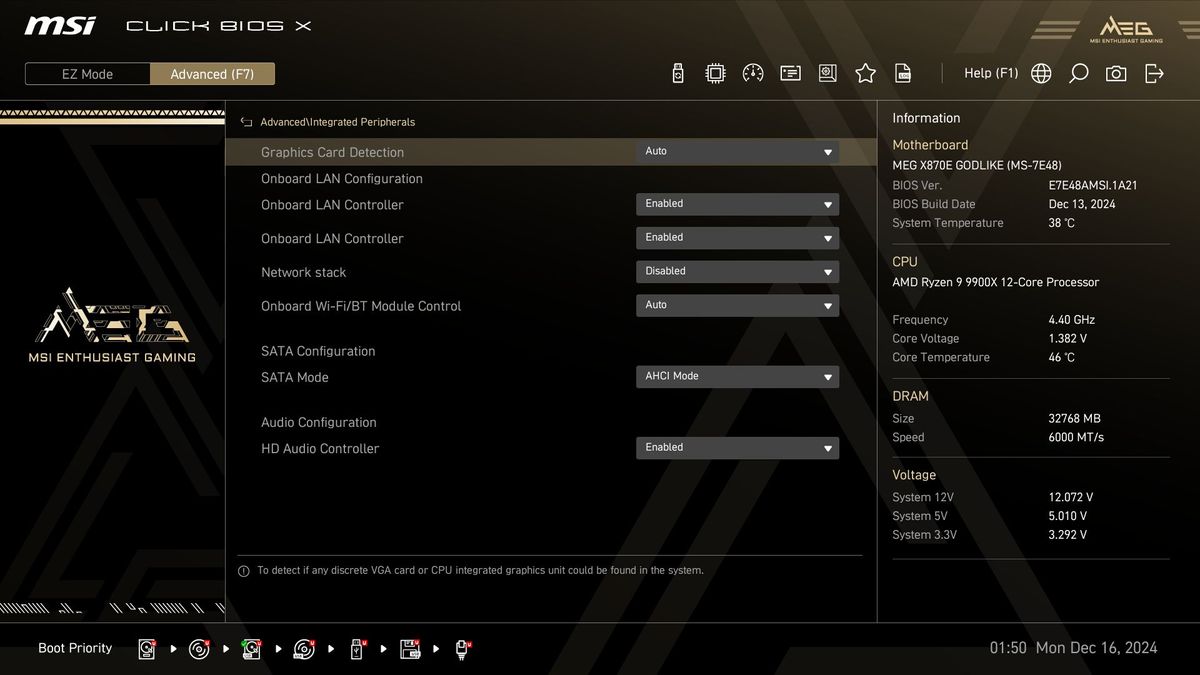Viewport: 1200px width, 675px height.
Task: Open the lower Onboard LAN Controller dropdown
Action: pos(737,238)
